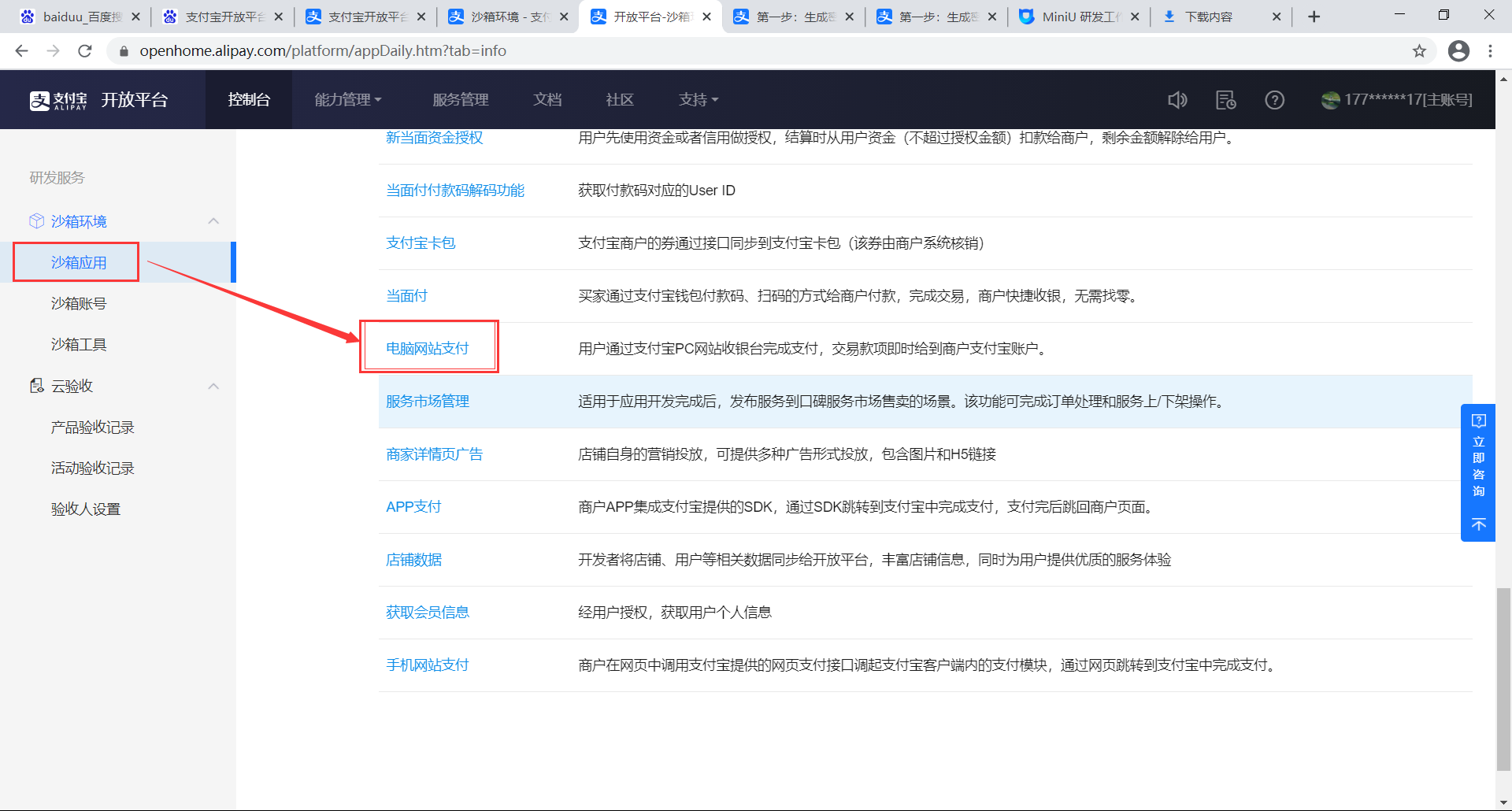The image size is (1512, 811).
Task: Open the help question mark icon
Action: click(x=1274, y=100)
